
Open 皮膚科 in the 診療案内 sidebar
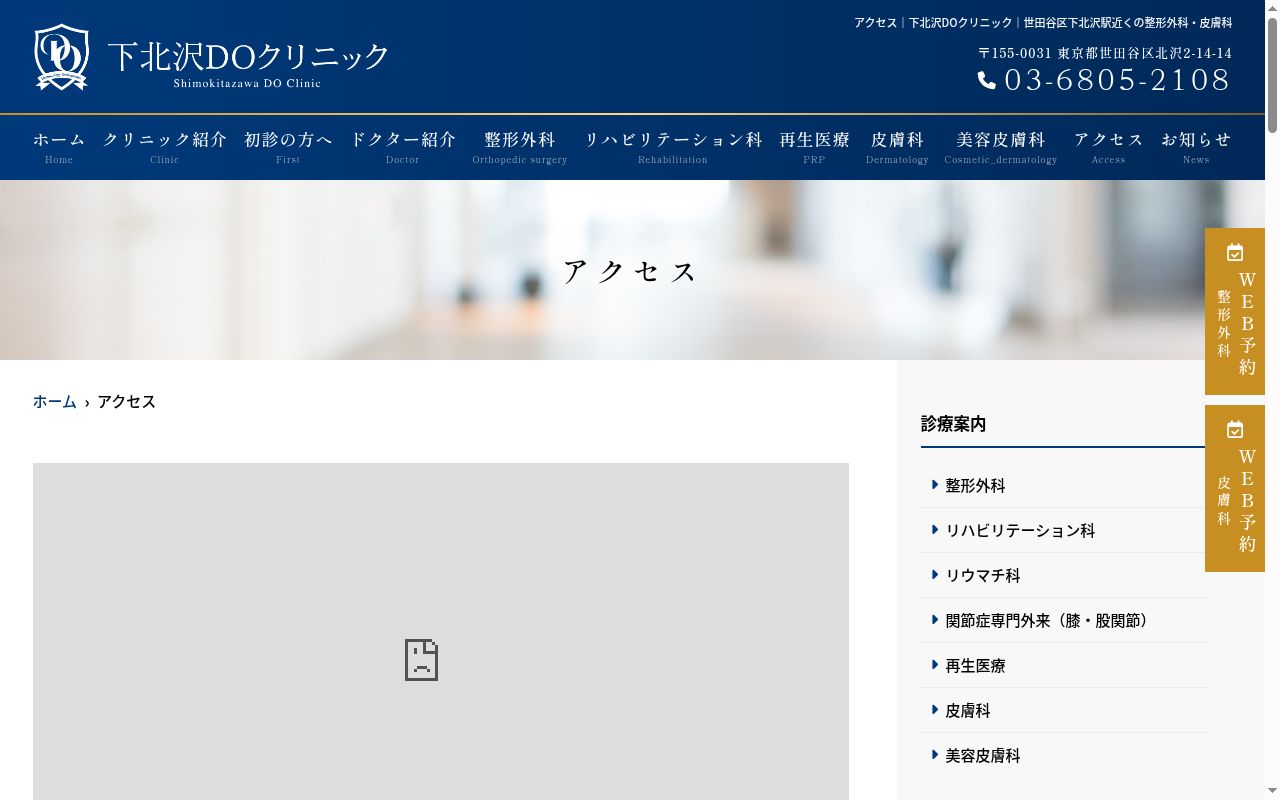(x=968, y=710)
